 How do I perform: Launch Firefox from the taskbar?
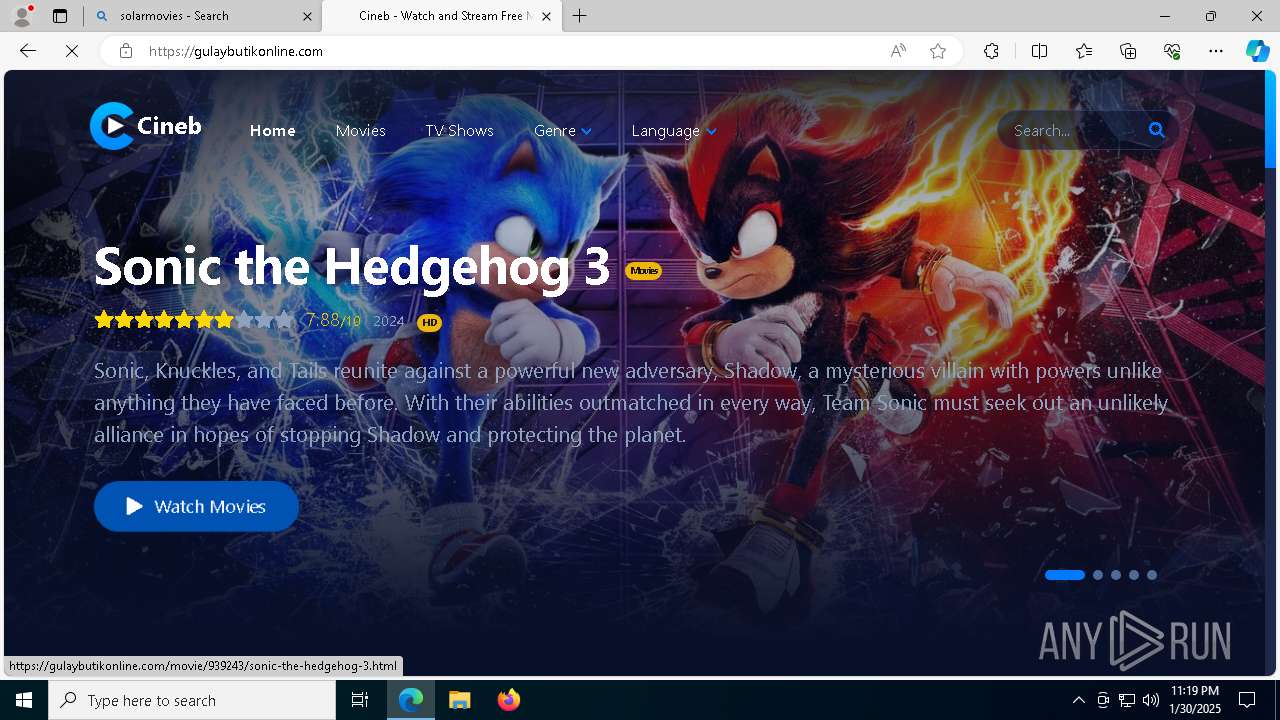click(509, 700)
